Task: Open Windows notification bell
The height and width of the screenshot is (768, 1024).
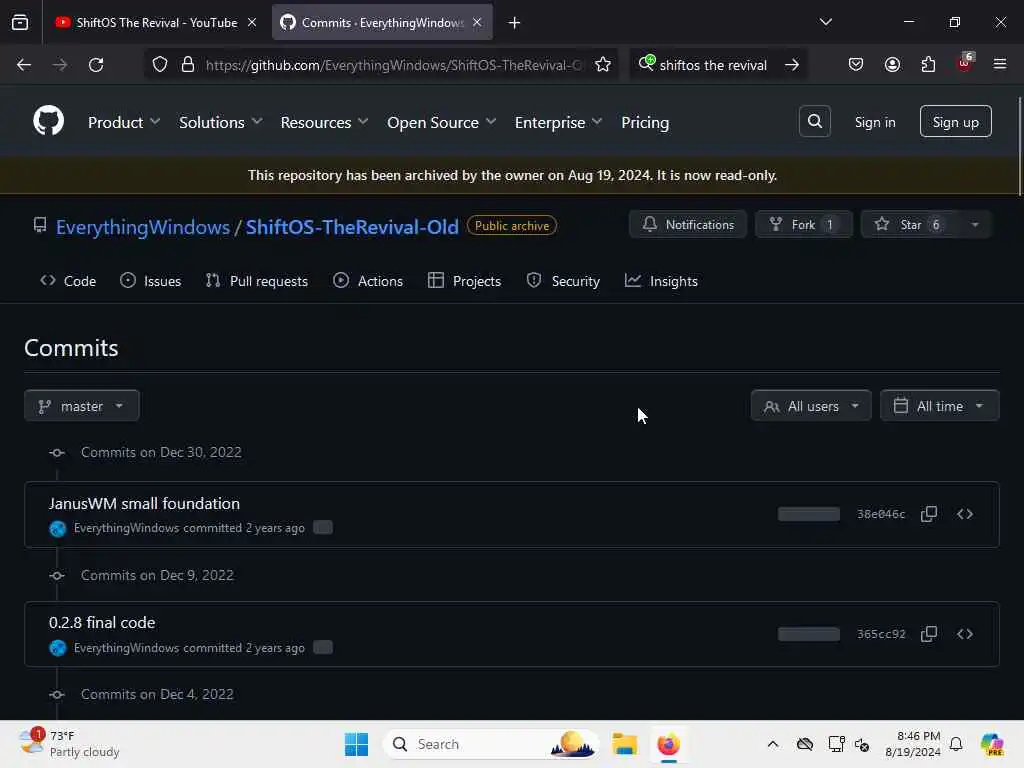Action: coord(956,744)
